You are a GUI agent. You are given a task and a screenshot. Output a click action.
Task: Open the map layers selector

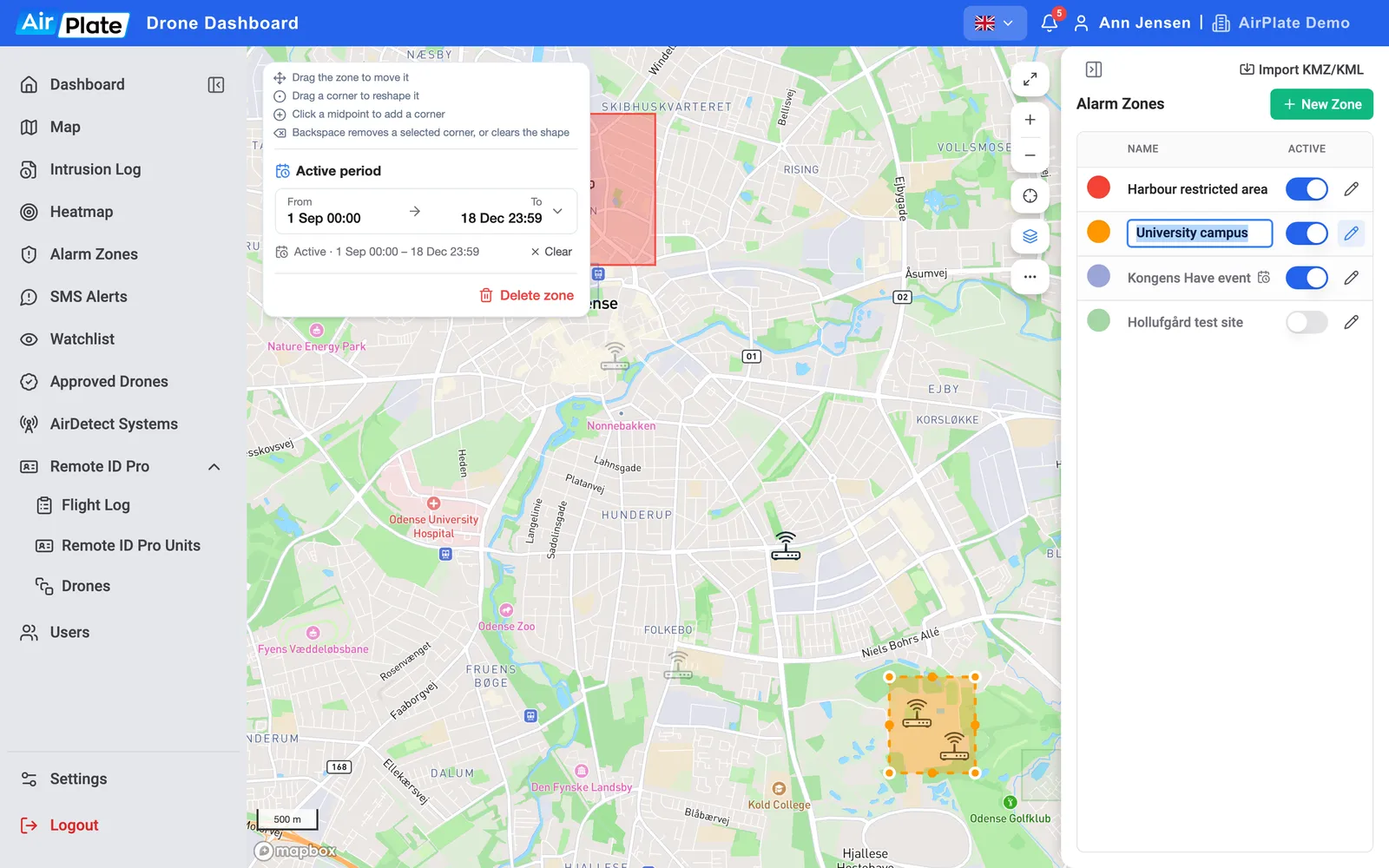pos(1030,236)
